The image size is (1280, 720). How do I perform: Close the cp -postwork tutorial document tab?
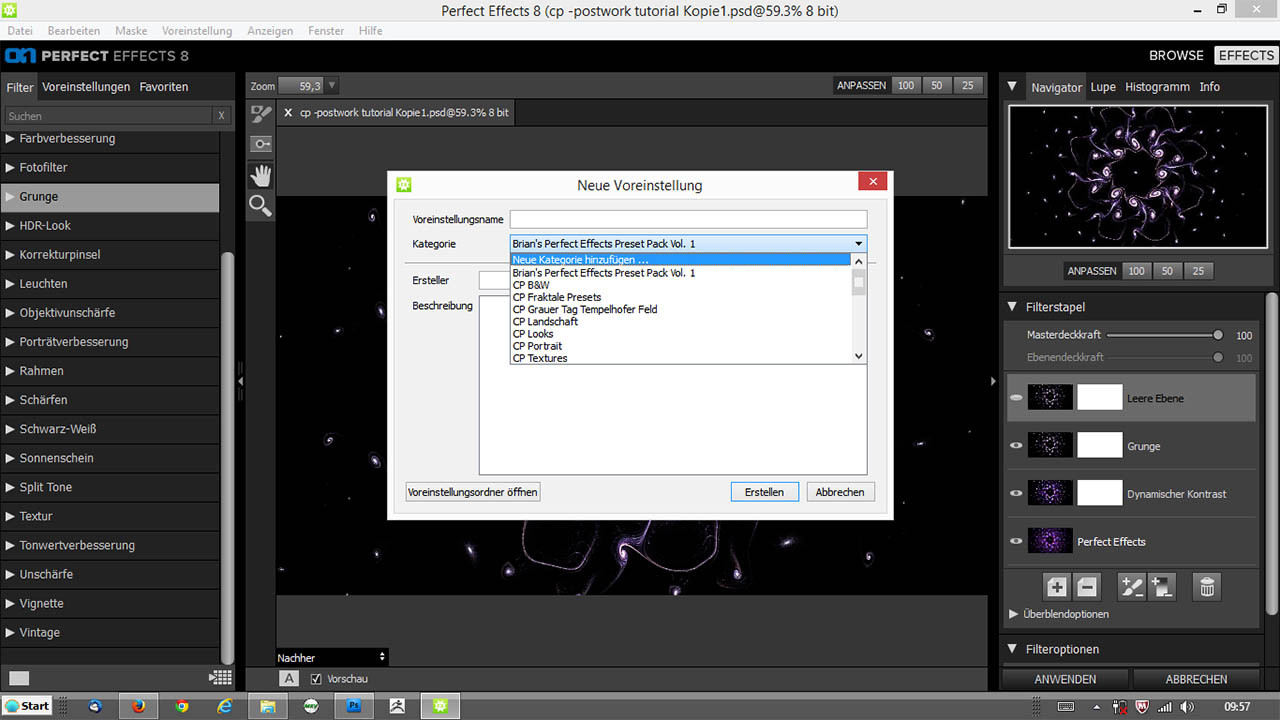pyautogui.click(x=289, y=113)
